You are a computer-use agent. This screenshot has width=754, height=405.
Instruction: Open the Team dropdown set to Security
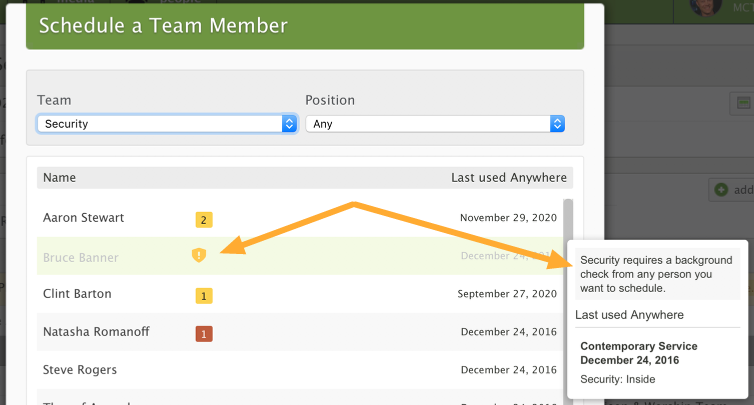click(167, 124)
